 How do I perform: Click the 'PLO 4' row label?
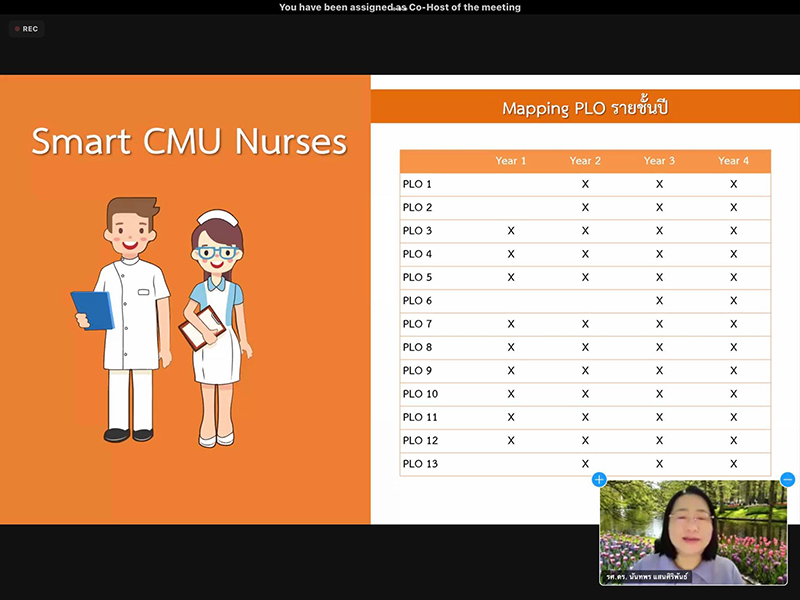tap(417, 254)
